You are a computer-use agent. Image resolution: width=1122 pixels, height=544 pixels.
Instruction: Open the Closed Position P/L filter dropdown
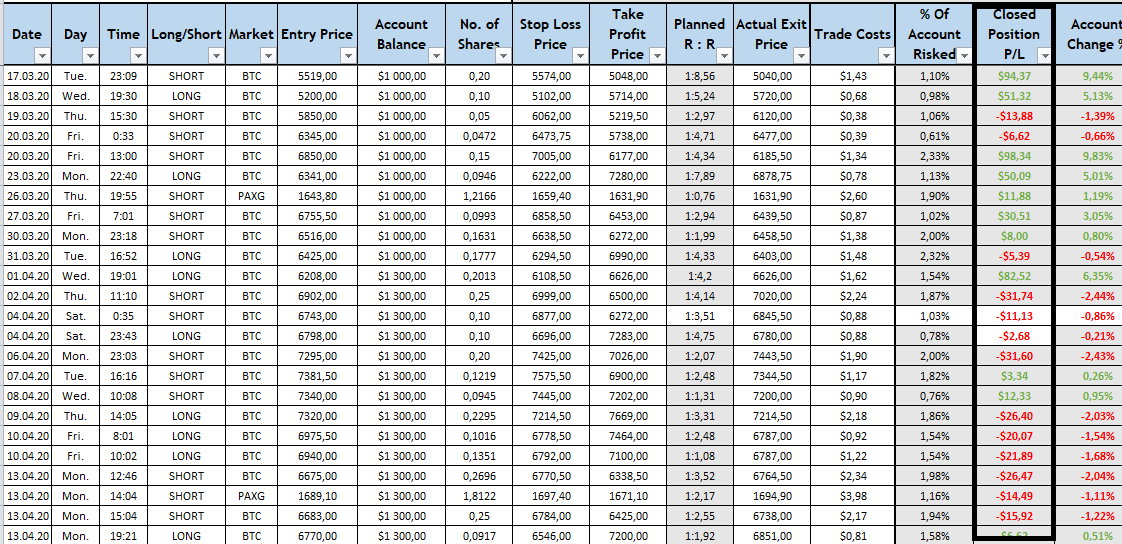pyautogui.click(x=1045, y=56)
